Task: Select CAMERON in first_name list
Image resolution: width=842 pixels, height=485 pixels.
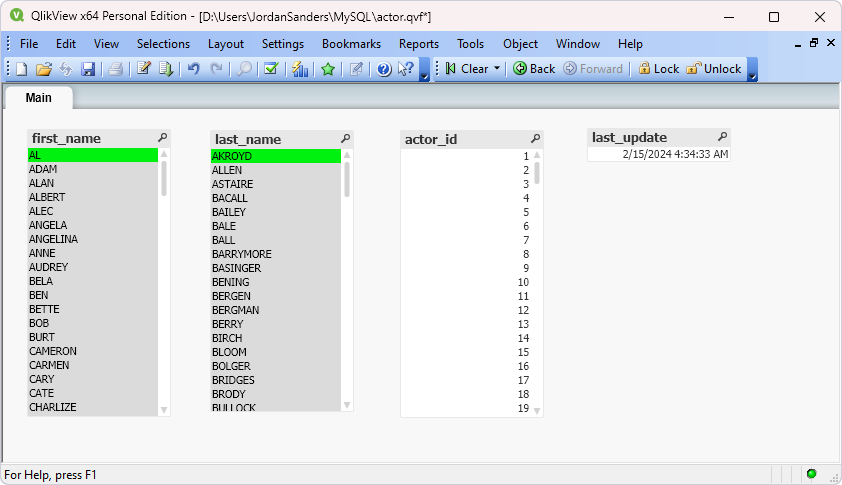Action: (x=93, y=351)
